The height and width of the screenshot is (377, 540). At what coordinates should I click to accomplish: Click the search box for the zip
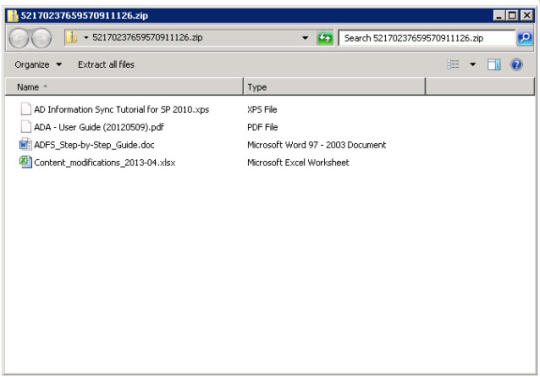[x=427, y=38]
